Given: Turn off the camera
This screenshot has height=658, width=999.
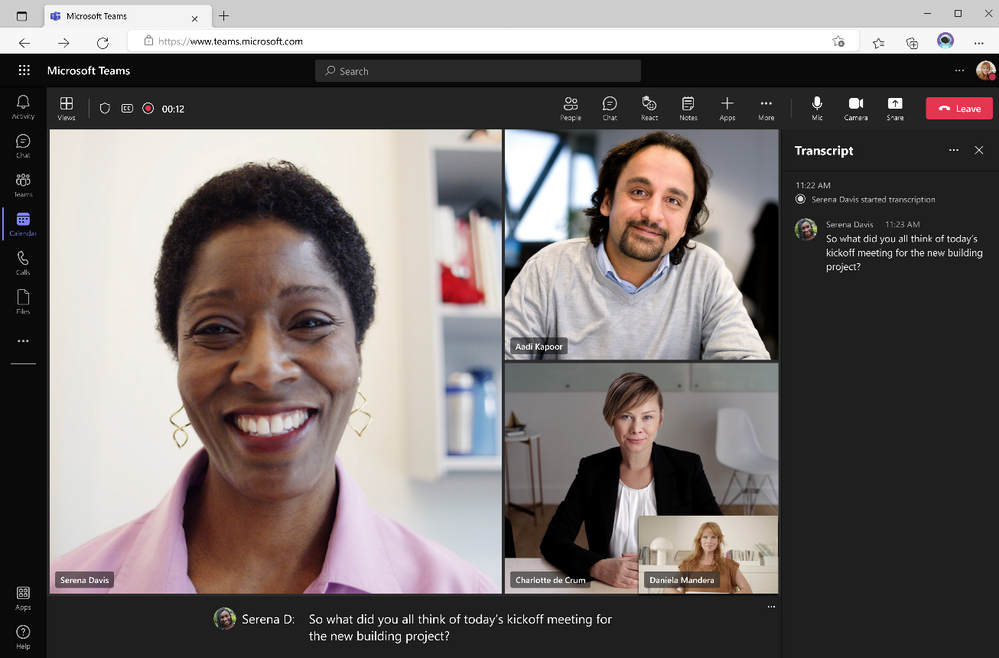Looking at the screenshot, I should [856, 108].
